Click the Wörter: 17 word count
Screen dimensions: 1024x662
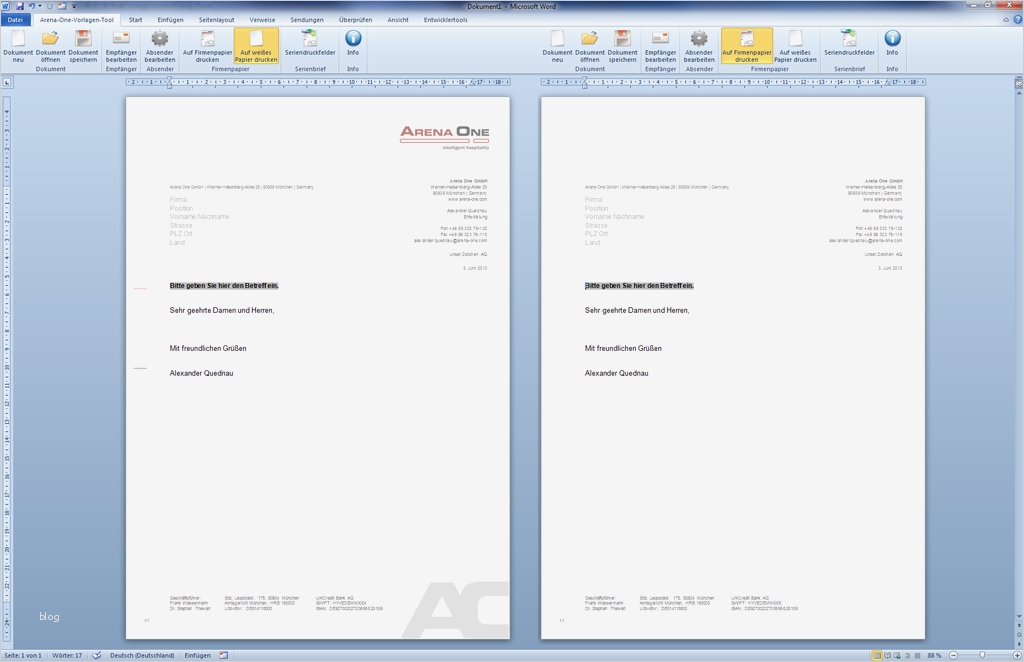tap(67, 655)
